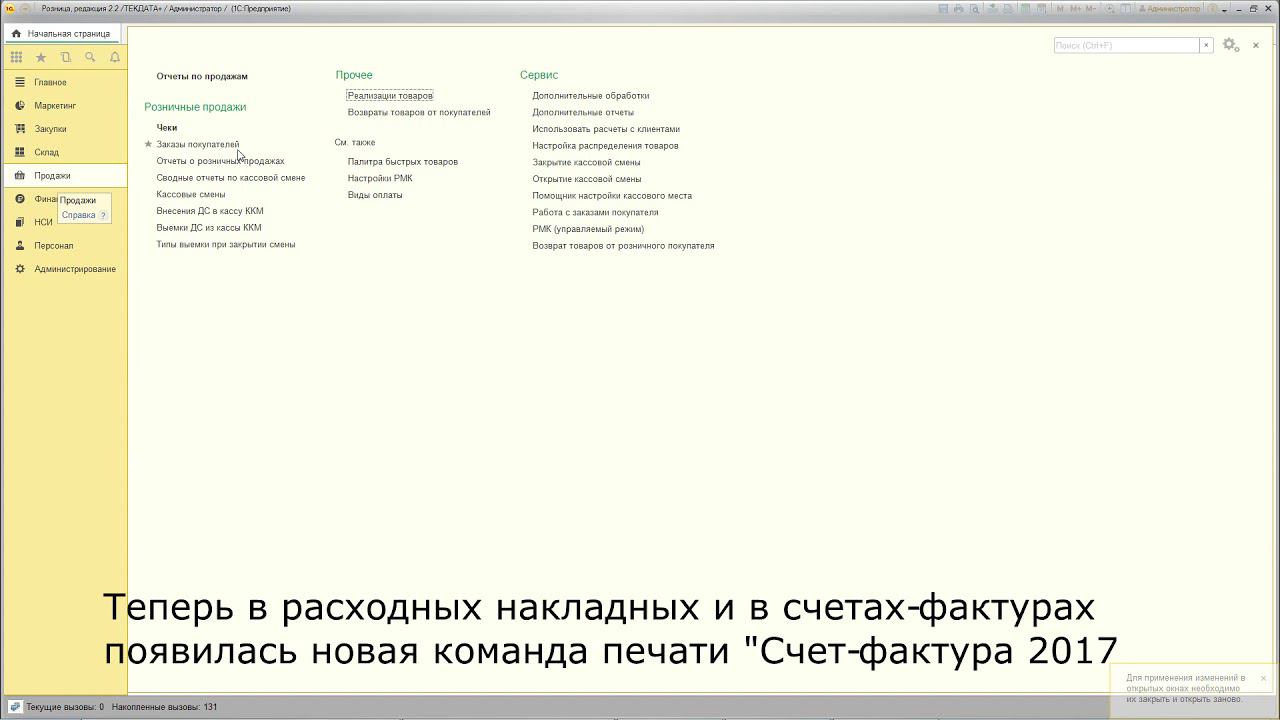
Task: Open Внесения ДС в кассу ККМ
Action: 210,211
